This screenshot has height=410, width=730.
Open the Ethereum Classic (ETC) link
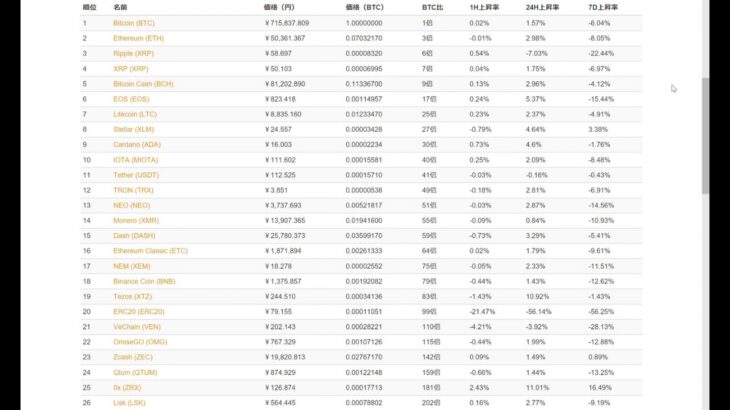click(150, 251)
